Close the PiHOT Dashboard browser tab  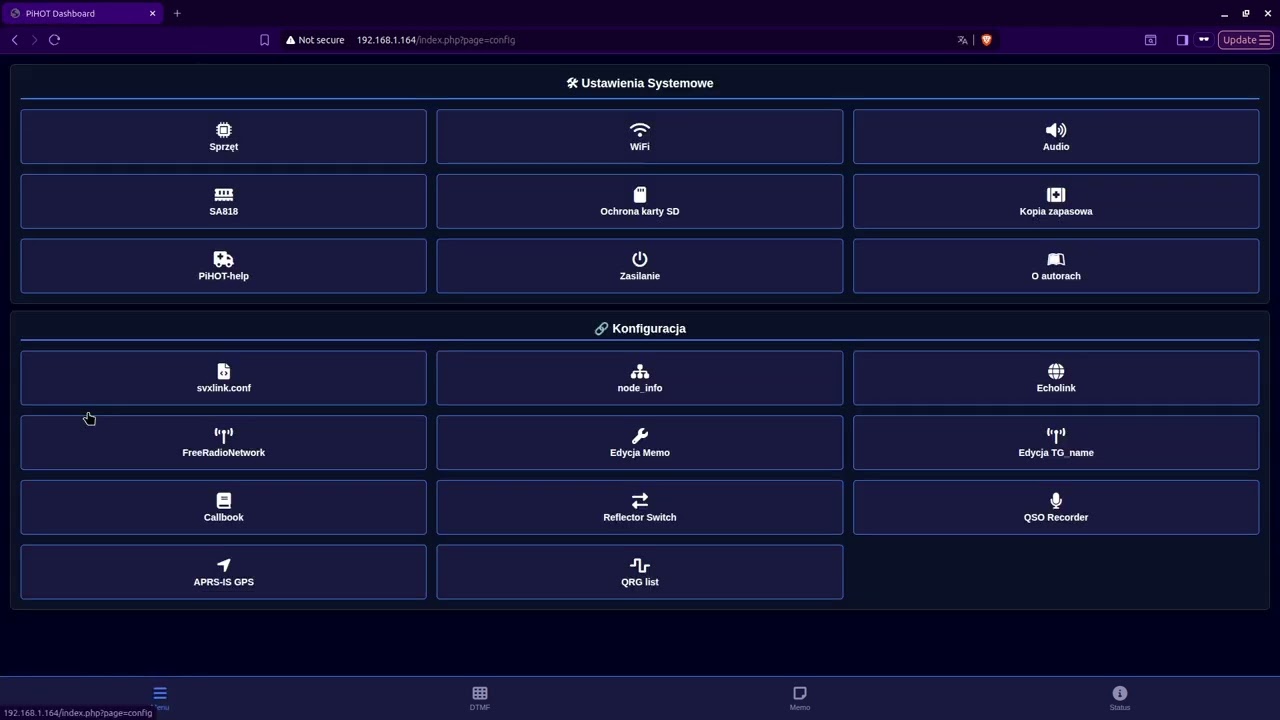(153, 13)
